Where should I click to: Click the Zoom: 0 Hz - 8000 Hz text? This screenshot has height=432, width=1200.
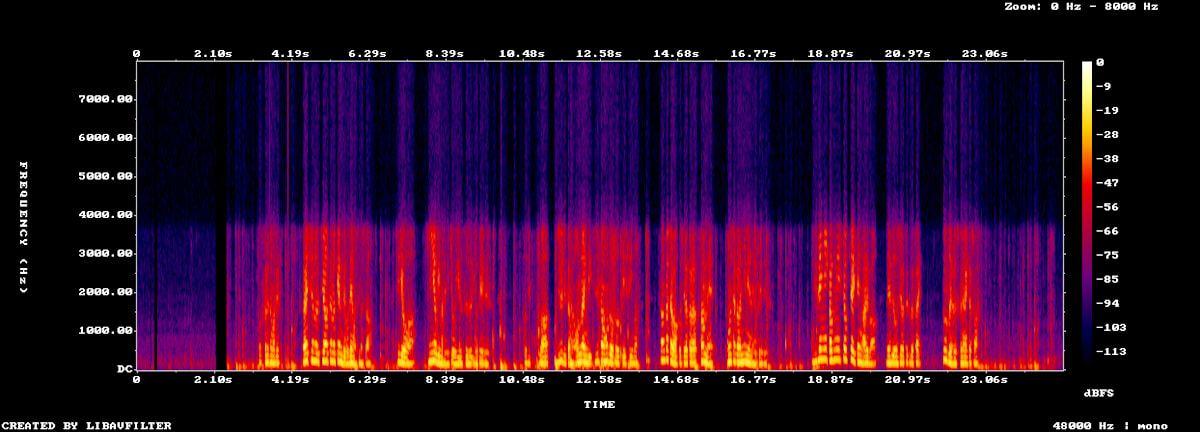(x=1081, y=7)
